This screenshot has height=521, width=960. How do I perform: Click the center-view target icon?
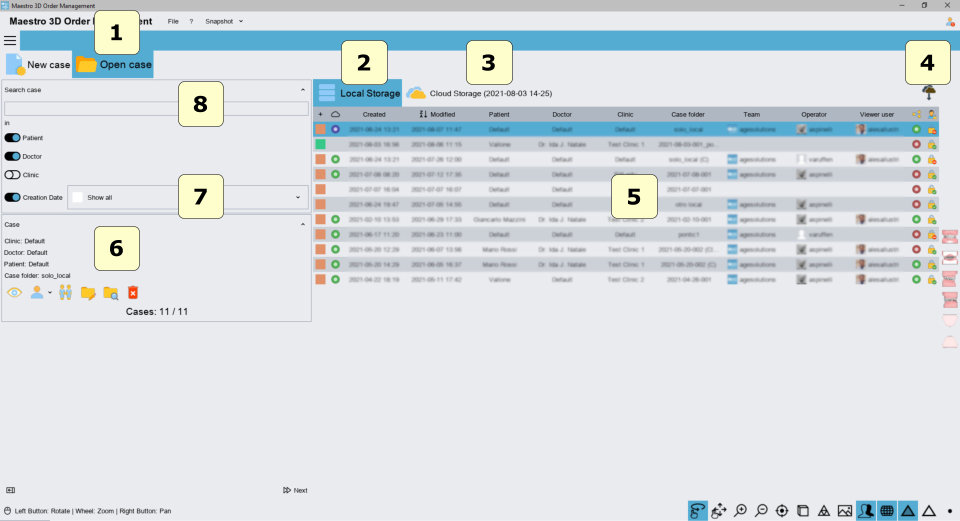(x=782, y=511)
